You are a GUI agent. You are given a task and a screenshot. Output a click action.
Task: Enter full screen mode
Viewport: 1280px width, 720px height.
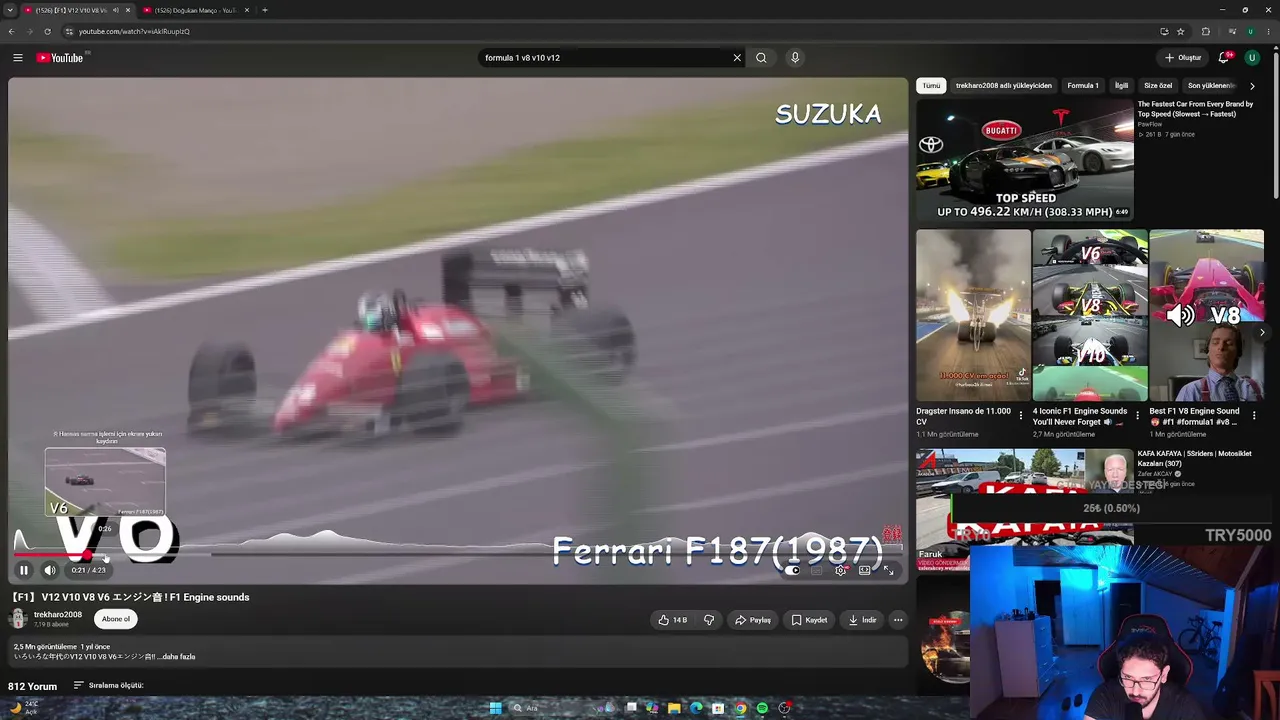(x=888, y=570)
